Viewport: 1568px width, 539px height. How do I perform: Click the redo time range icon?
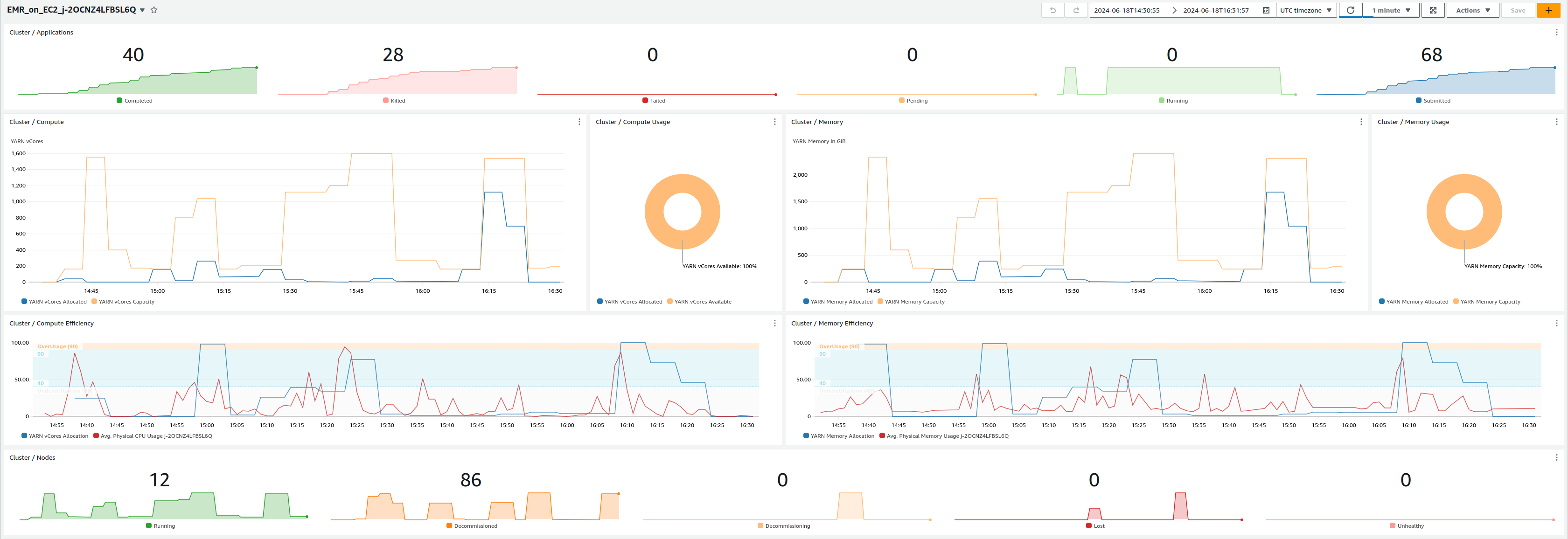pyautogui.click(x=1076, y=10)
